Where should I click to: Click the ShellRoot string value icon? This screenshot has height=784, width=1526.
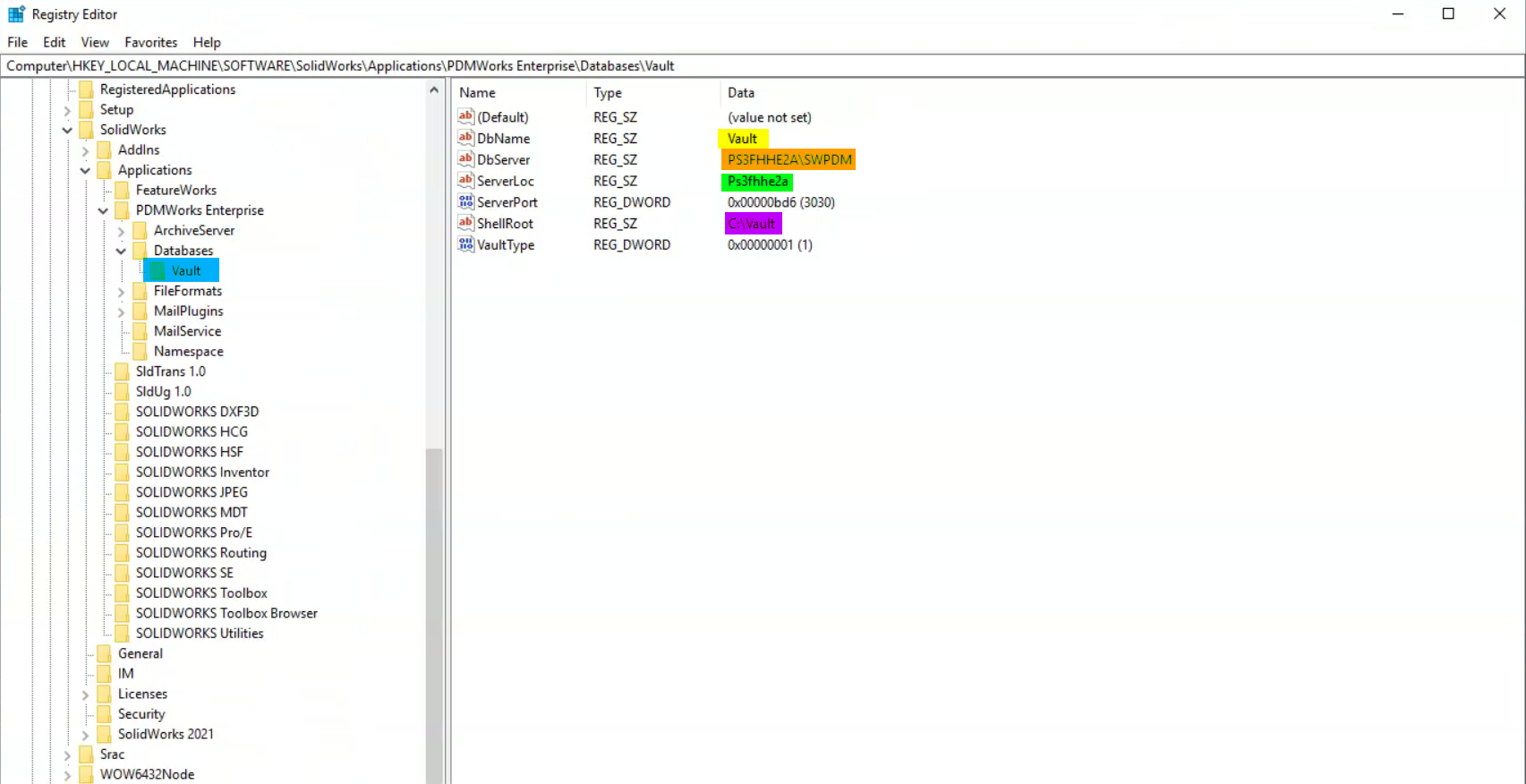point(465,223)
